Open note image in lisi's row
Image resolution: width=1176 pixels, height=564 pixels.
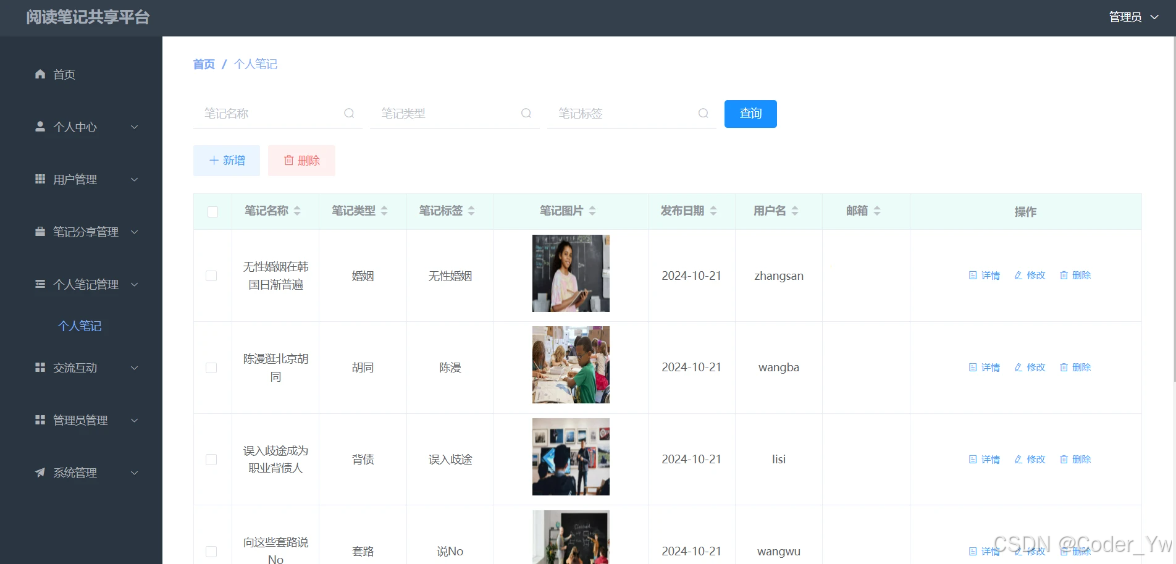click(x=571, y=457)
